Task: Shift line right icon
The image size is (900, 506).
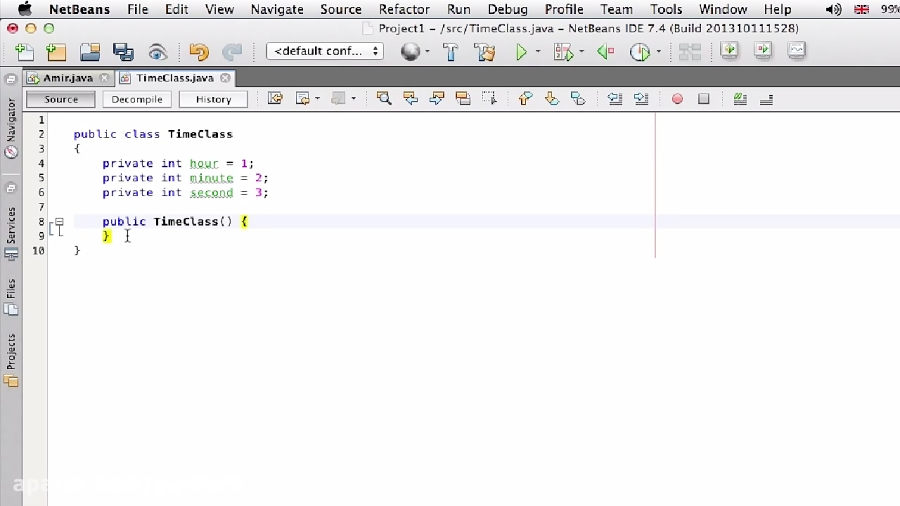Action: [641, 99]
